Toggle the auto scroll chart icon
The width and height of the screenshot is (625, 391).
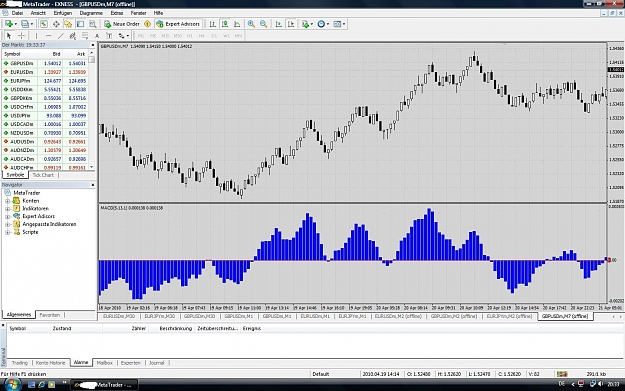pyautogui.click(x=279, y=24)
